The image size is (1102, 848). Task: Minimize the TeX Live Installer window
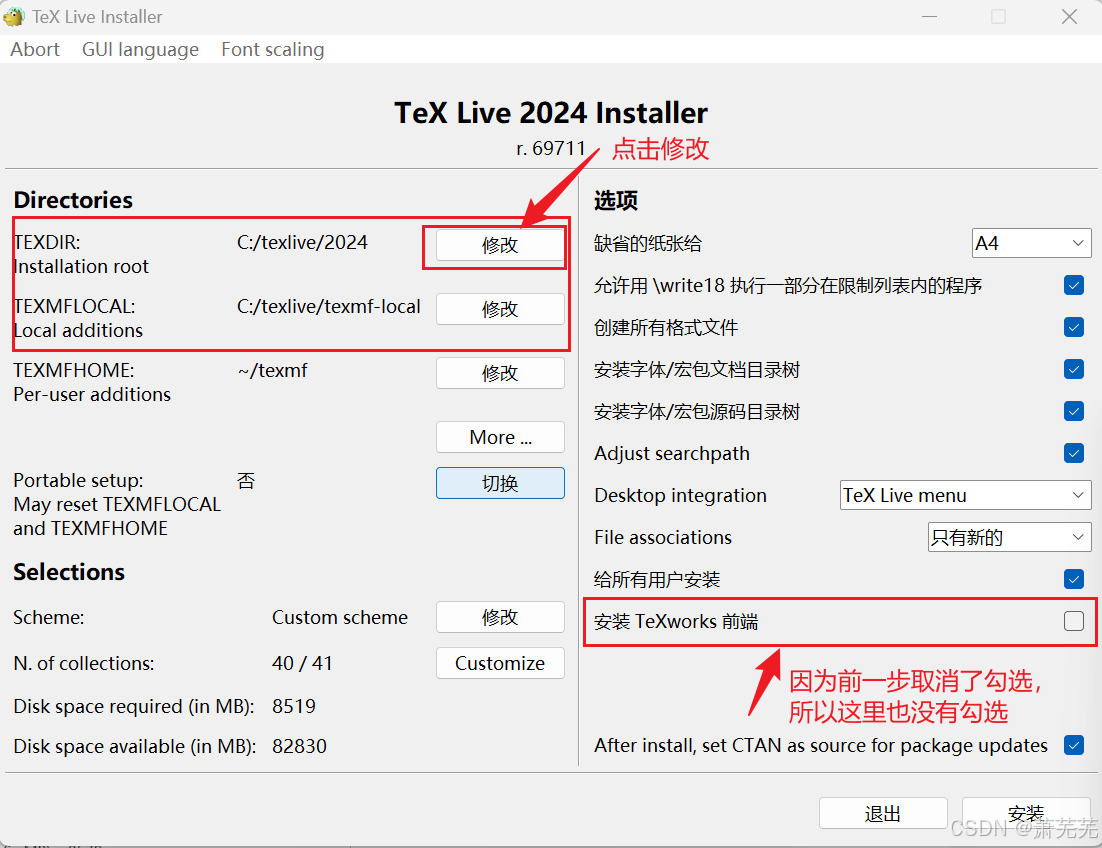click(929, 16)
